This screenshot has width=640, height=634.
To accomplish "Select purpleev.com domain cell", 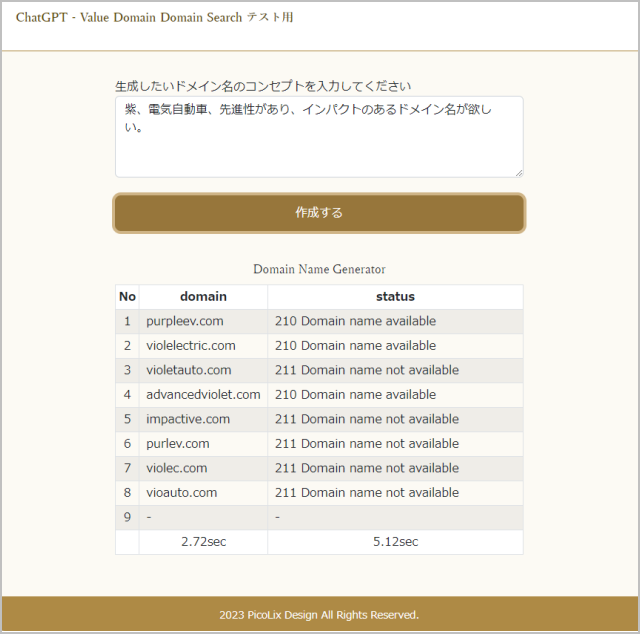I will (x=203, y=321).
